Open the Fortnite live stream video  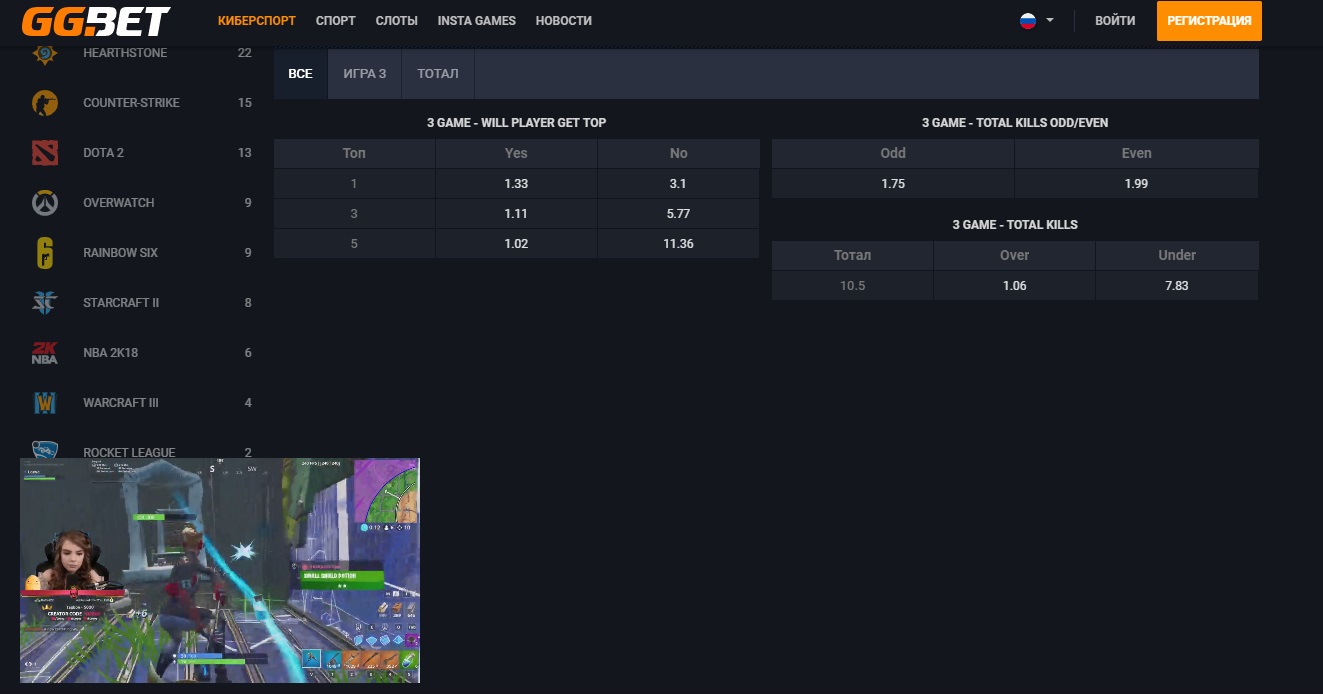[220, 571]
